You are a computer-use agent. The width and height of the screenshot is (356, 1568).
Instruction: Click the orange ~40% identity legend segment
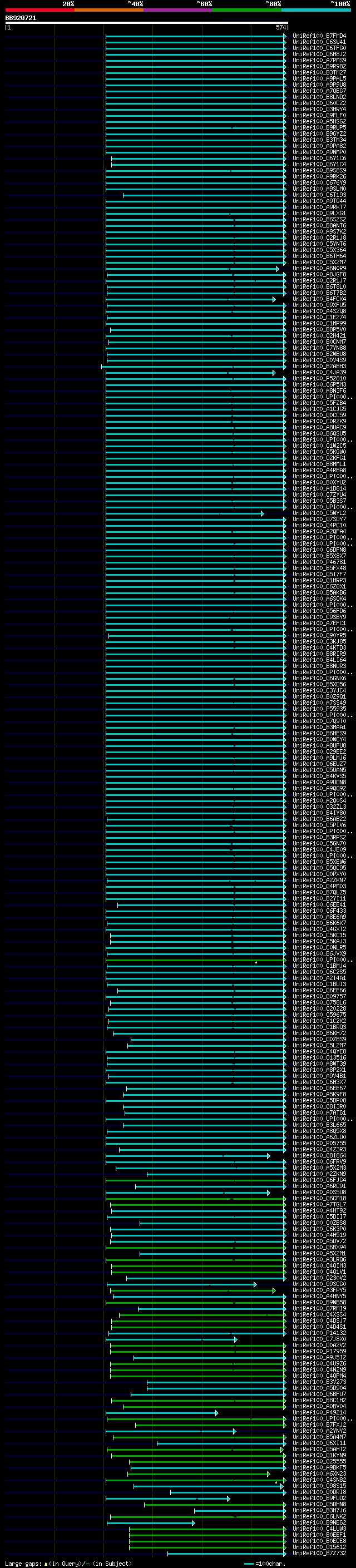point(109,10)
